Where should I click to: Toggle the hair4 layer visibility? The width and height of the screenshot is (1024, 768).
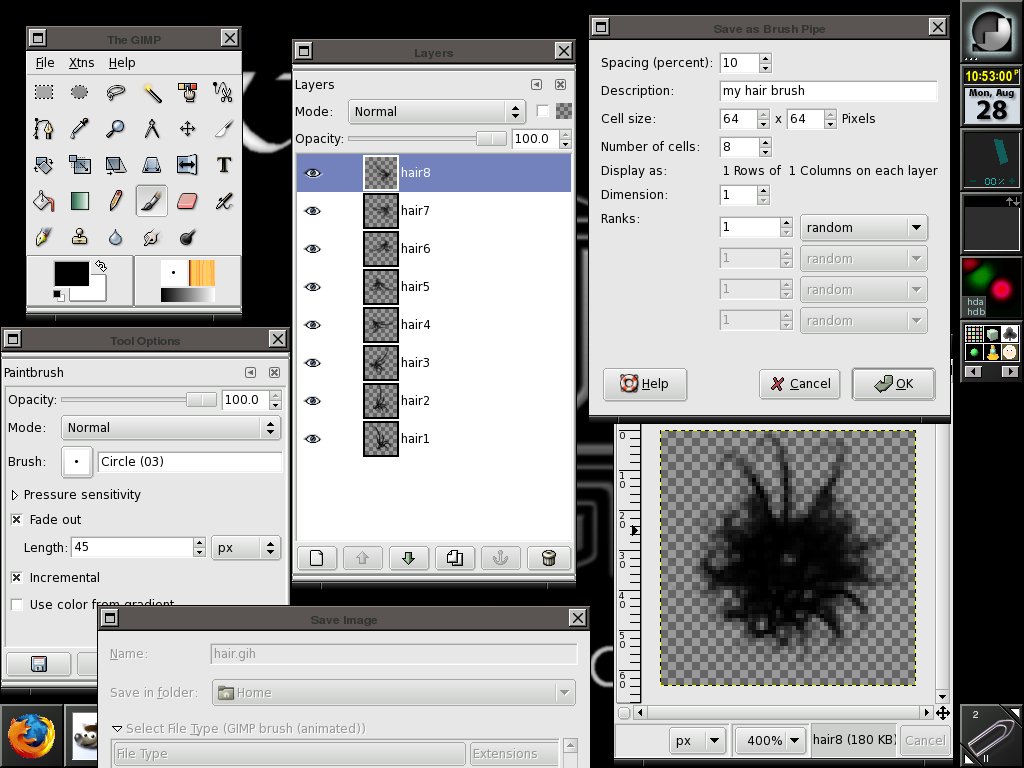pos(313,325)
